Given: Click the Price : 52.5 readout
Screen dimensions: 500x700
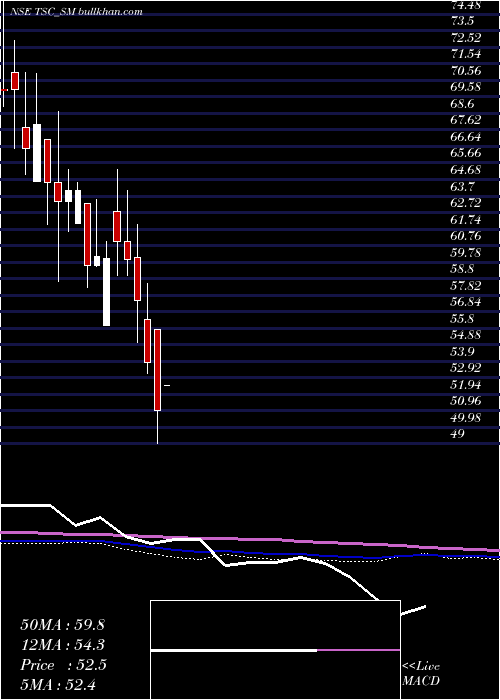Looking at the screenshot, I should 63,665.
